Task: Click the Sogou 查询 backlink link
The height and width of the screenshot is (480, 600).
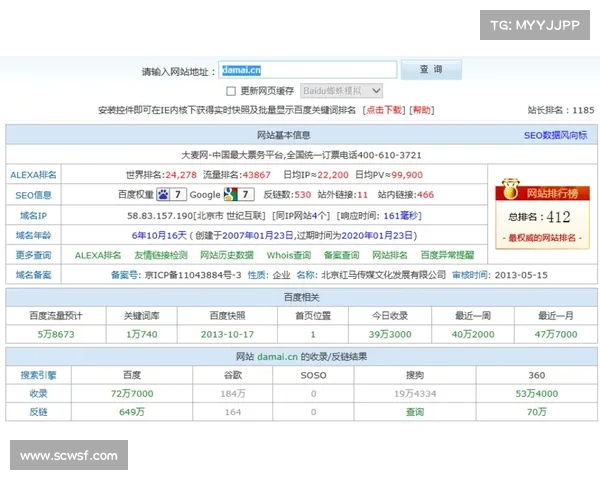Action: click(415, 412)
